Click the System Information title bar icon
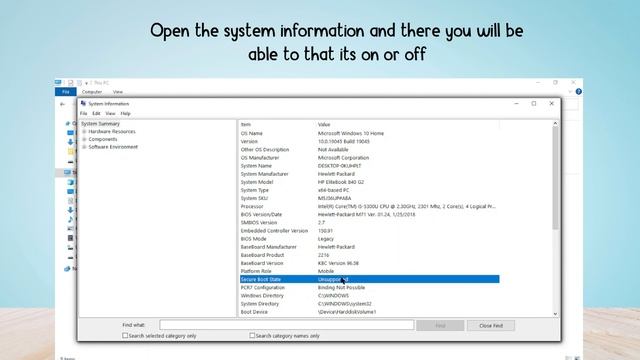 coord(83,103)
